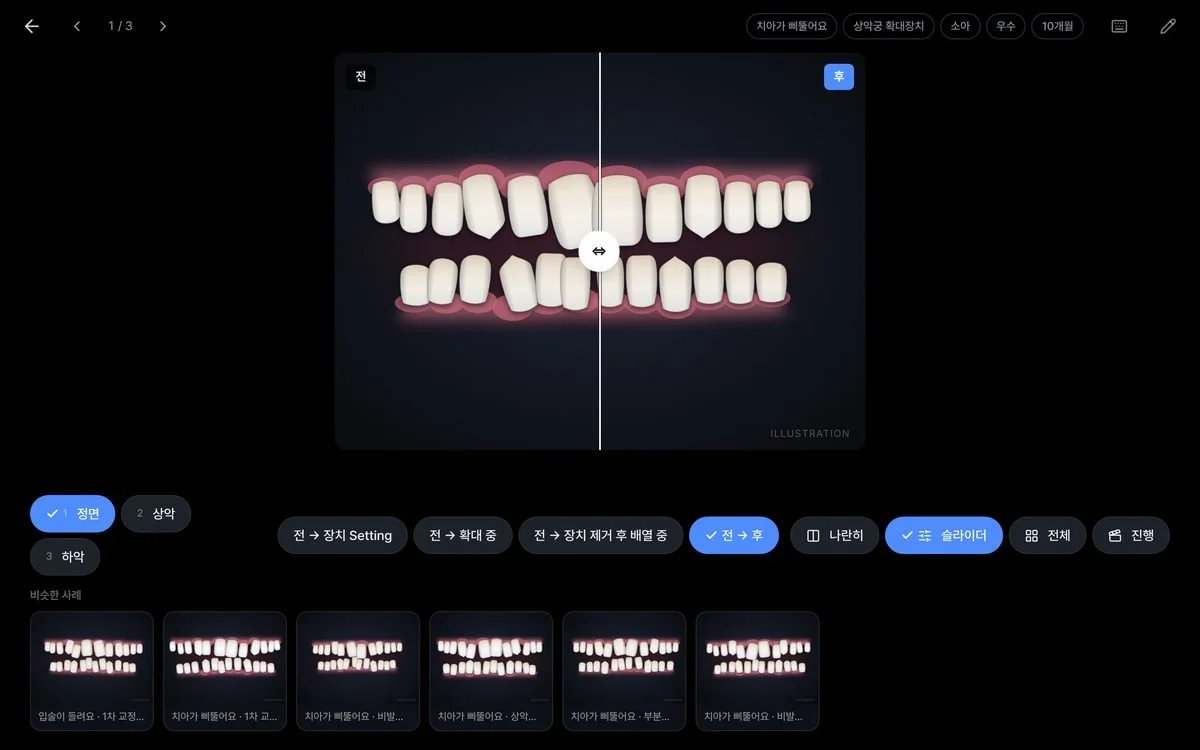This screenshot has height=750, width=1200.
Task: Select 전 → 확대 중 stage
Action: (463, 535)
